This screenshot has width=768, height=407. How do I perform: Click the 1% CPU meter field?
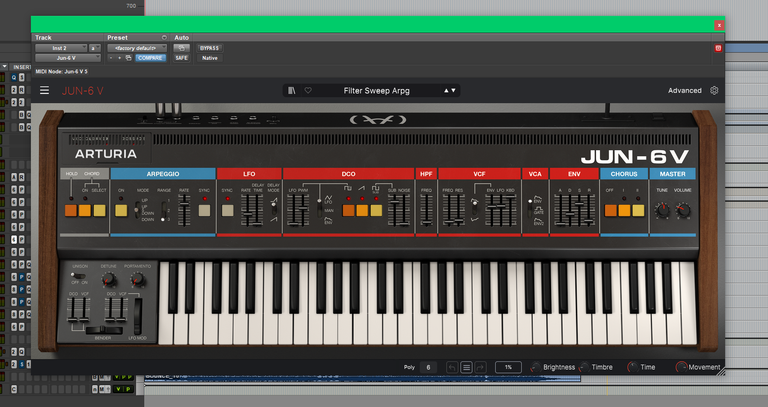(x=508, y=367)
